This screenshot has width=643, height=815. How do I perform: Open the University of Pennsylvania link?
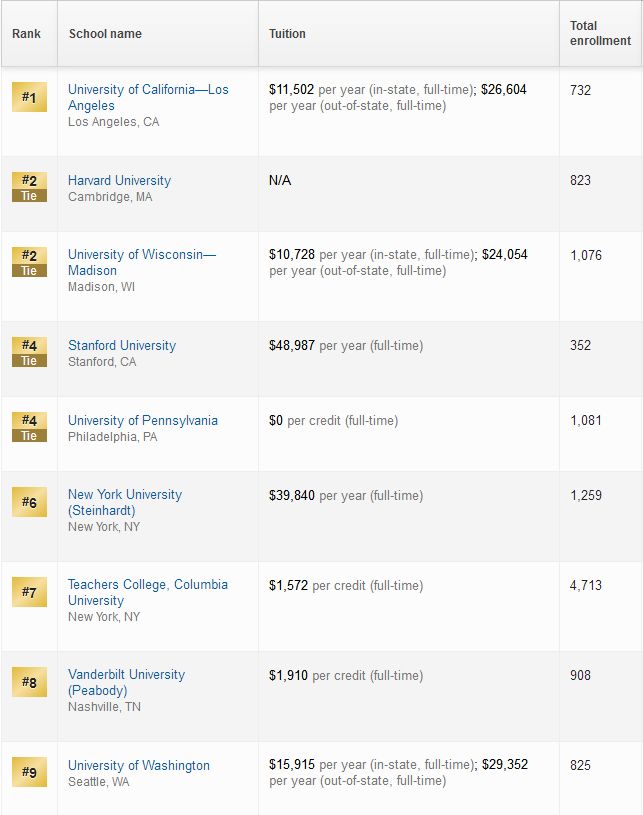143,420
